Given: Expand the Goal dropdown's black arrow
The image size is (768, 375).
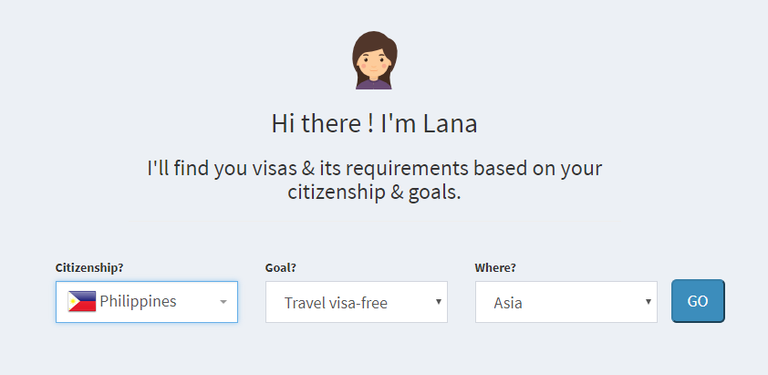Looking at the screenshot, I should pos(438,302).
